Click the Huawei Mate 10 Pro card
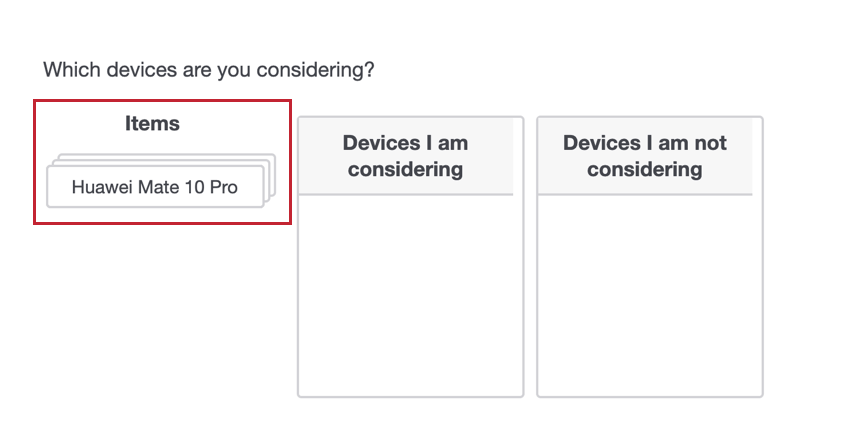850x425 pixels. point(155,187)
